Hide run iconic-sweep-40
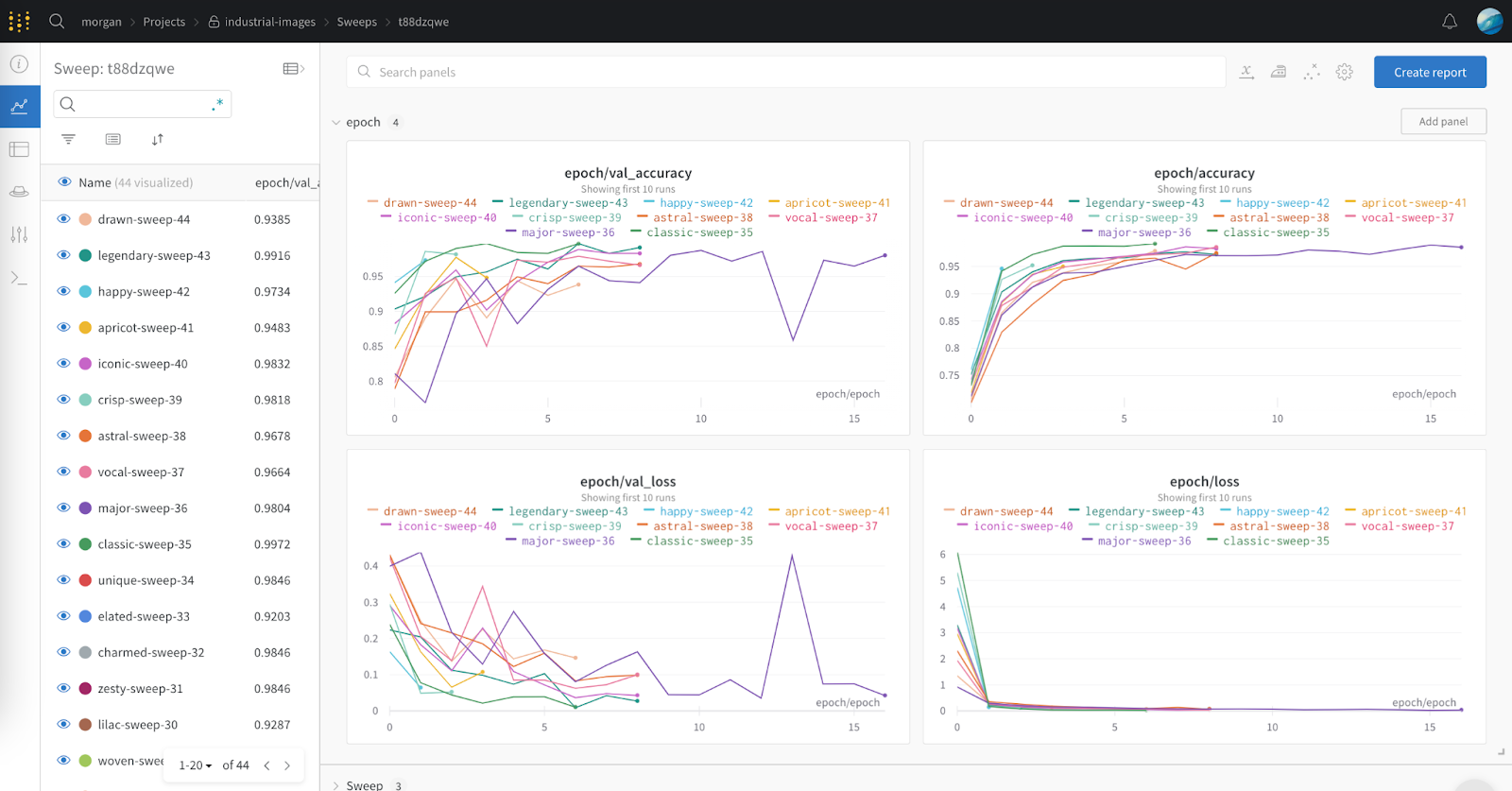This screenshot has height=791, width=1512. [x=64, y=363]
